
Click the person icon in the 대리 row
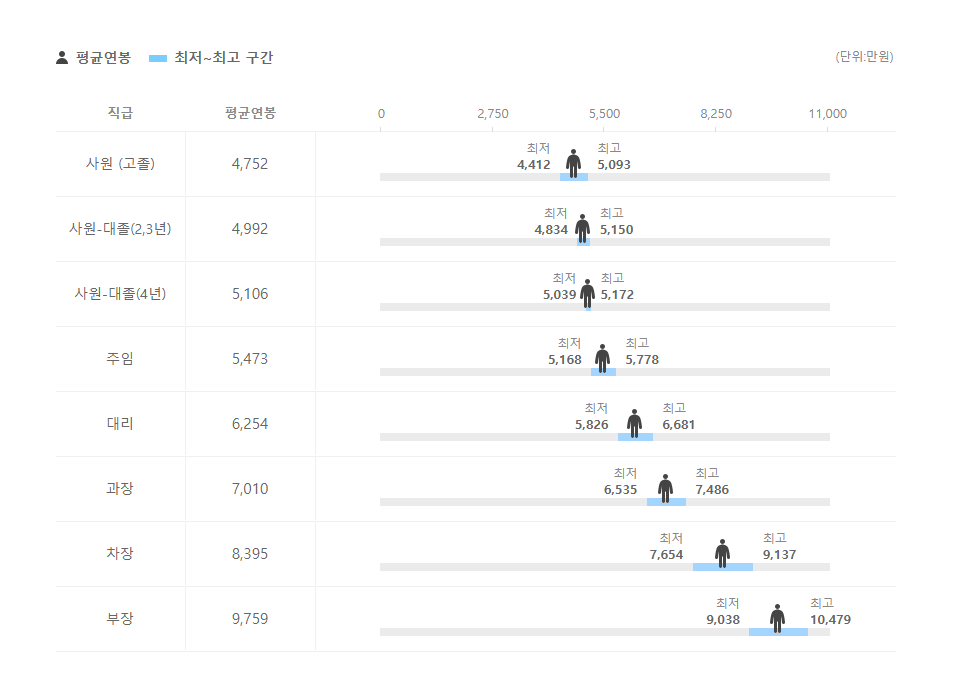click(634, 423)
